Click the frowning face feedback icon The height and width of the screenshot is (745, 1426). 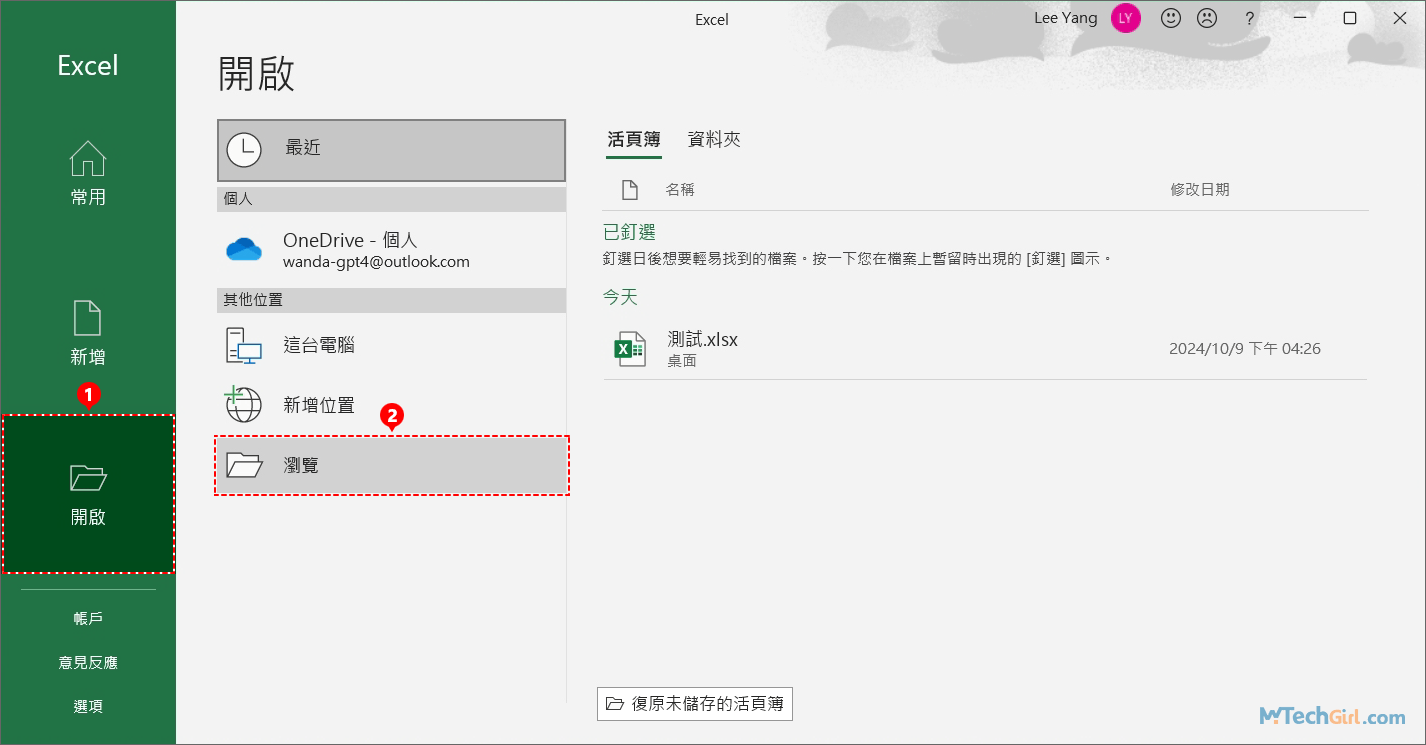tap(1207, 18)
